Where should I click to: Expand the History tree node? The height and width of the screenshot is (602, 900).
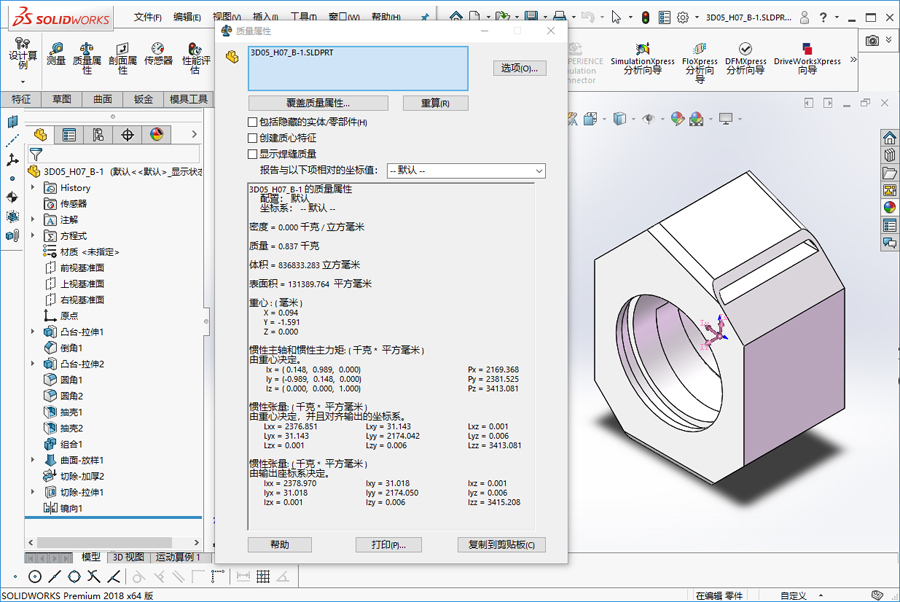pyautogui.click(x=33, y=188)
